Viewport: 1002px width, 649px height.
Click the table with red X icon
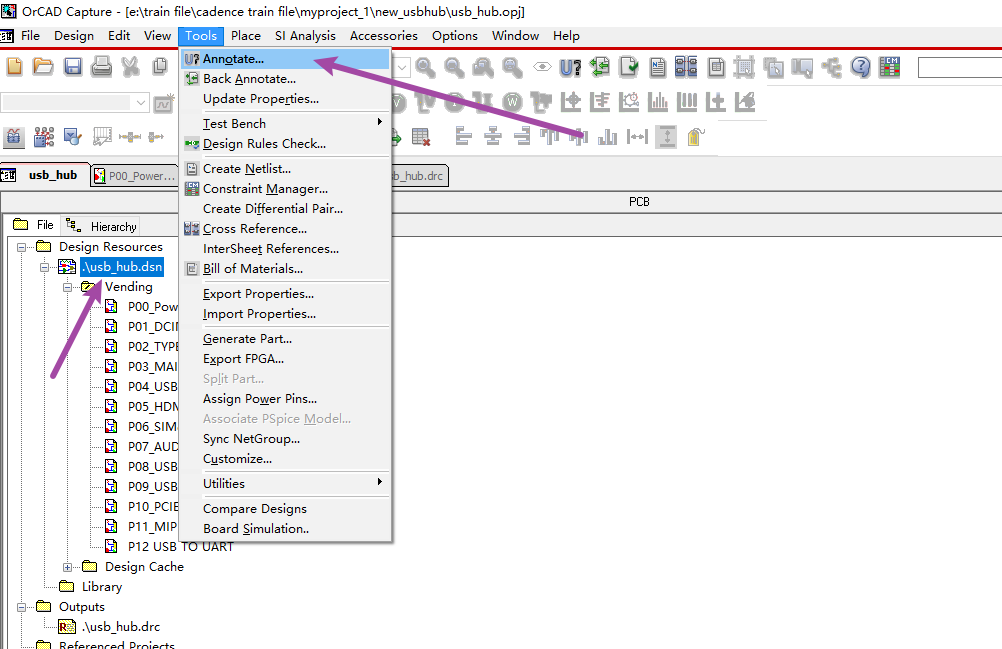(420, 137)
